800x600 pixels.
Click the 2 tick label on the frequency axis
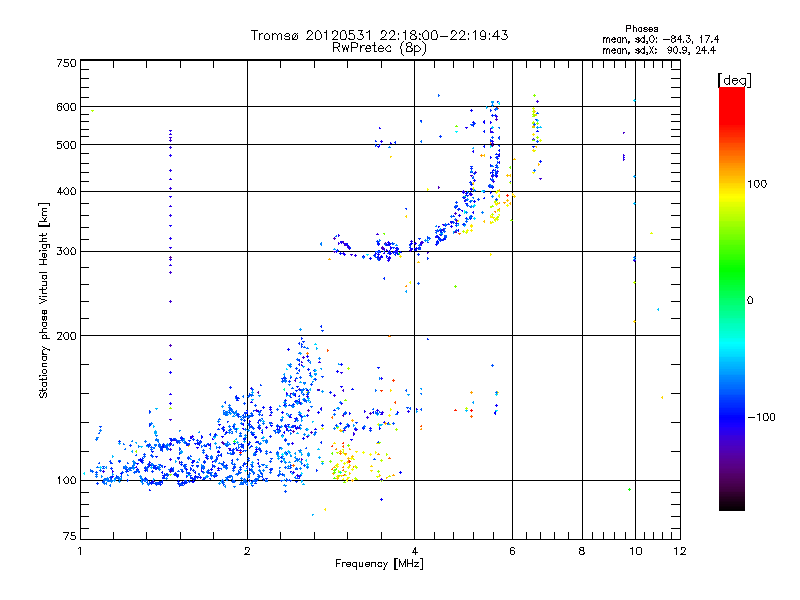247,551
